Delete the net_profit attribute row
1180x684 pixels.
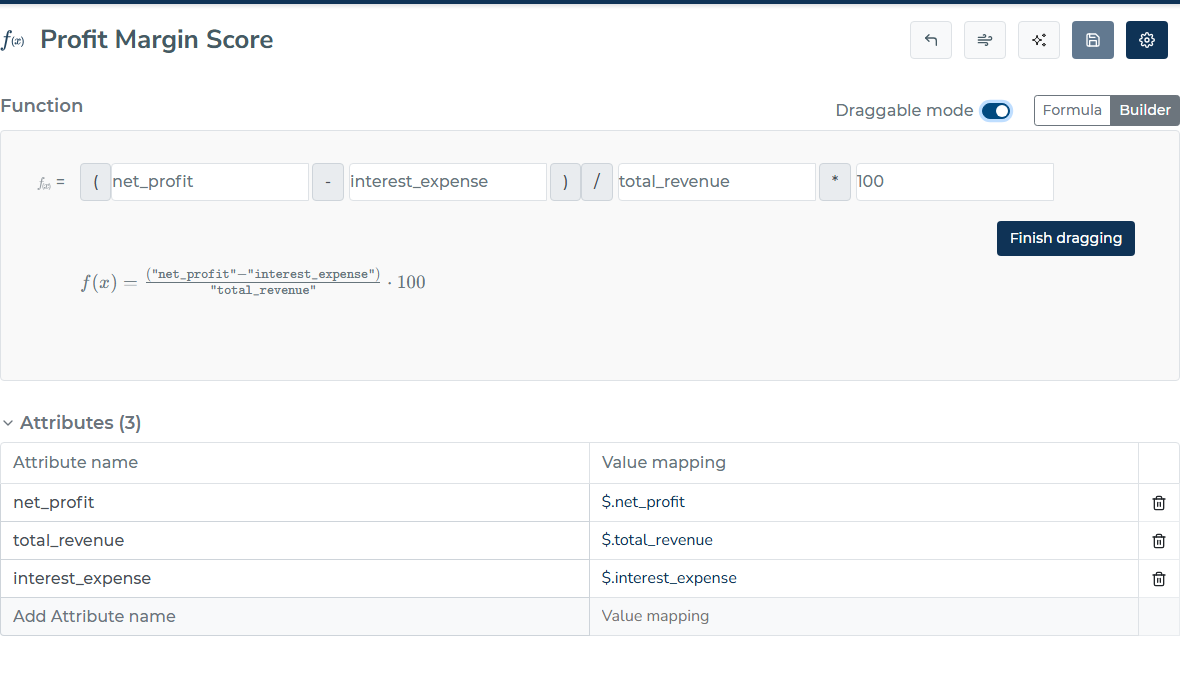click(1159, 503)
